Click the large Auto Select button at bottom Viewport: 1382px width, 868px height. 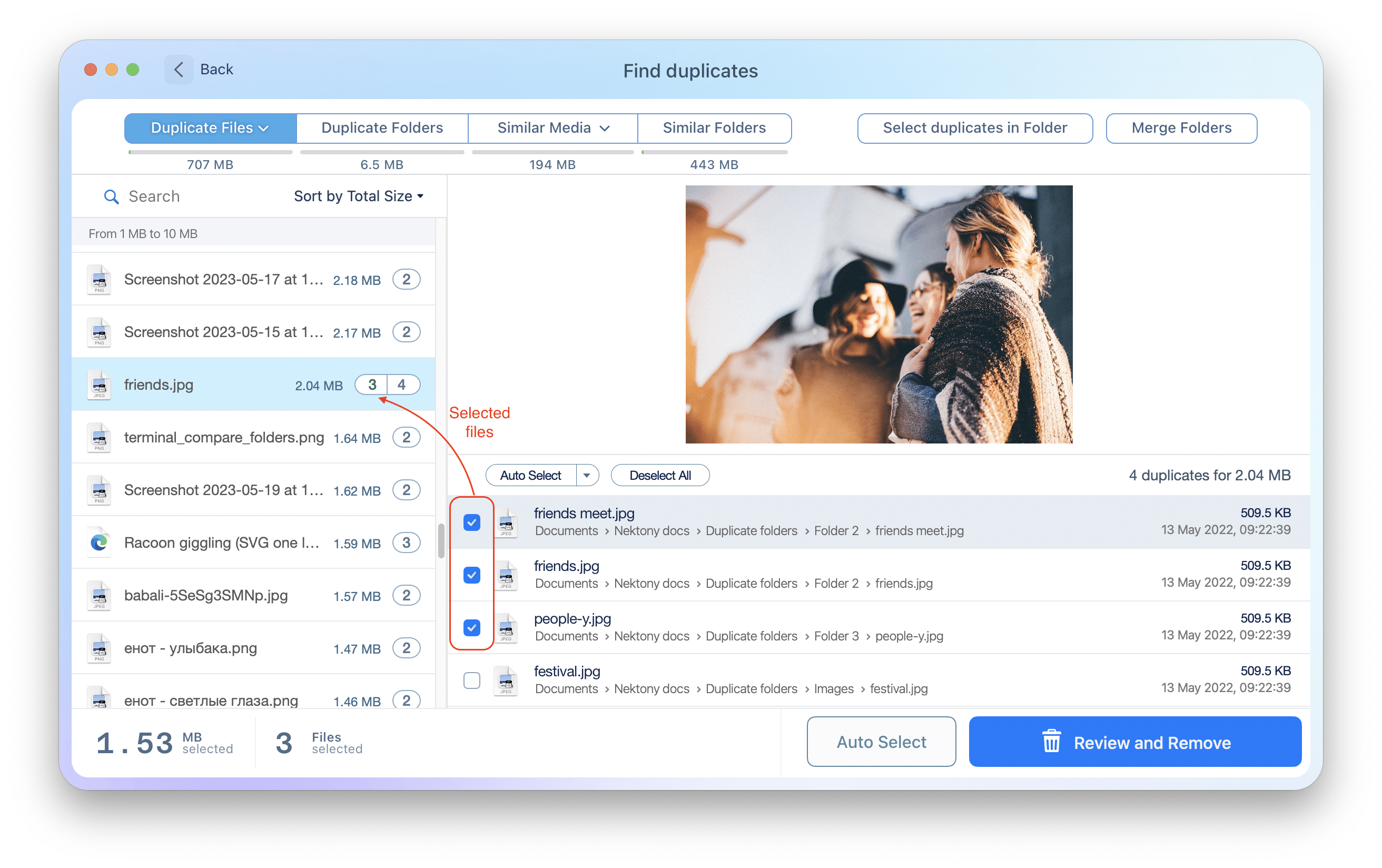[x=882, y=742]
